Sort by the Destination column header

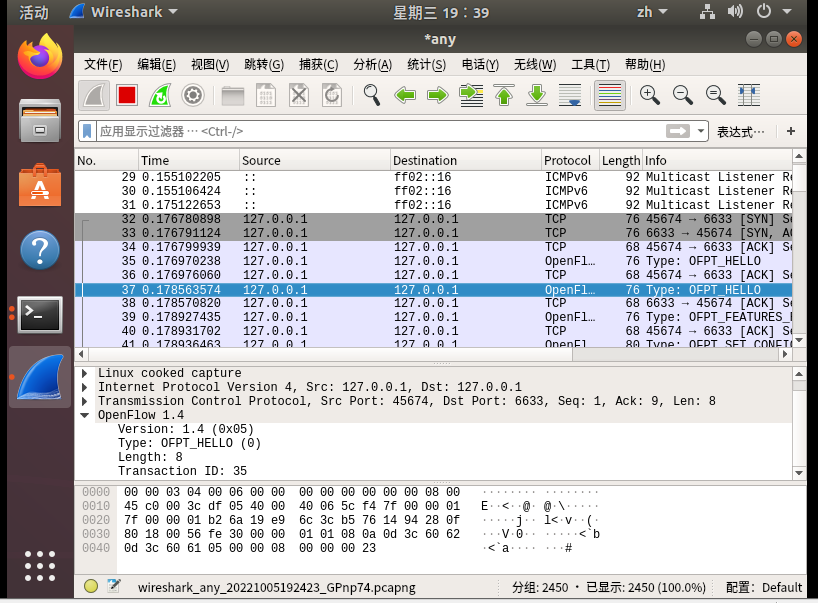pos(466,160)
